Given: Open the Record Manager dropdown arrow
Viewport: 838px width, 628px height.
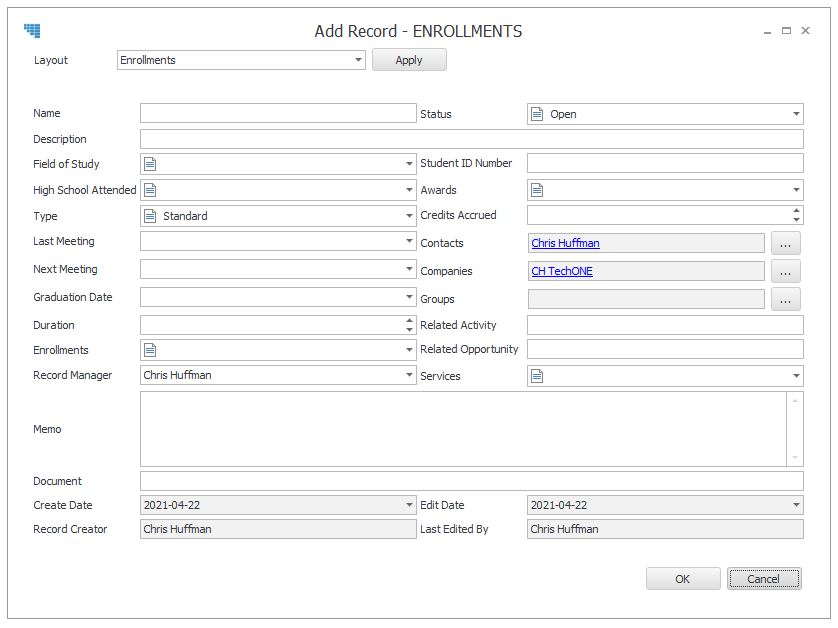Looking at the screenshot, I should [x=409, y=375].
